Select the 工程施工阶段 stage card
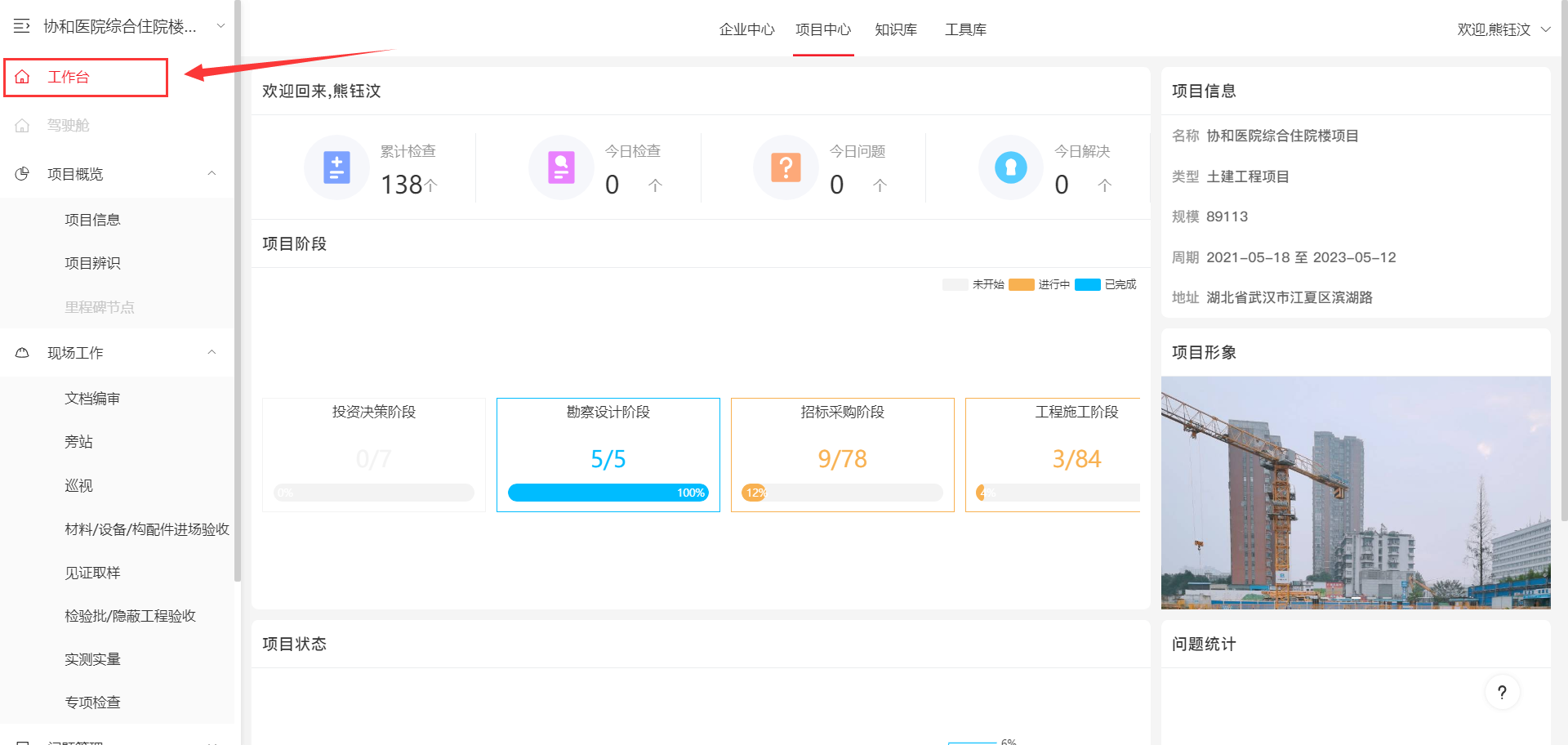 [x=1053, y=455]
